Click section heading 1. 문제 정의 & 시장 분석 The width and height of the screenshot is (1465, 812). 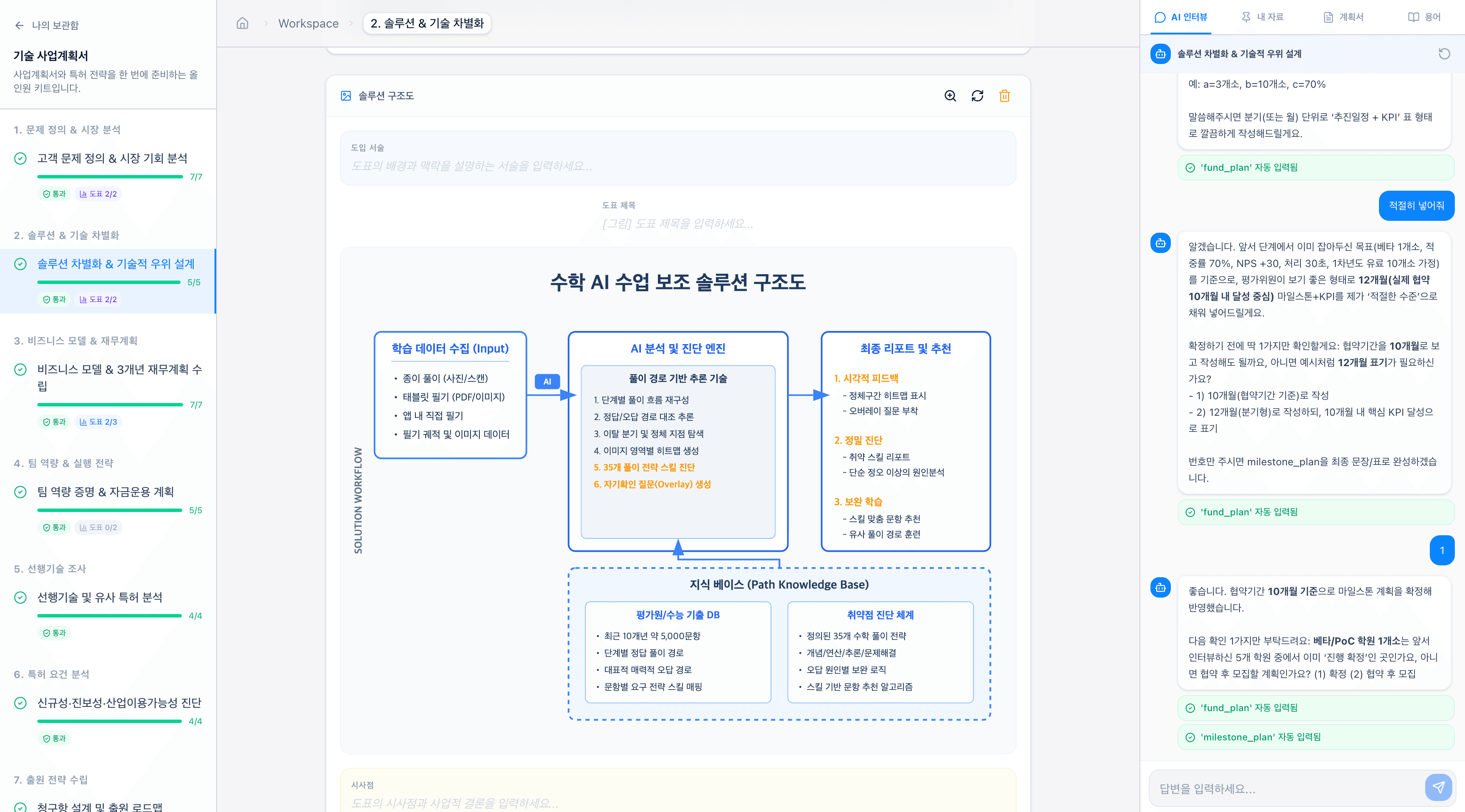67,130
